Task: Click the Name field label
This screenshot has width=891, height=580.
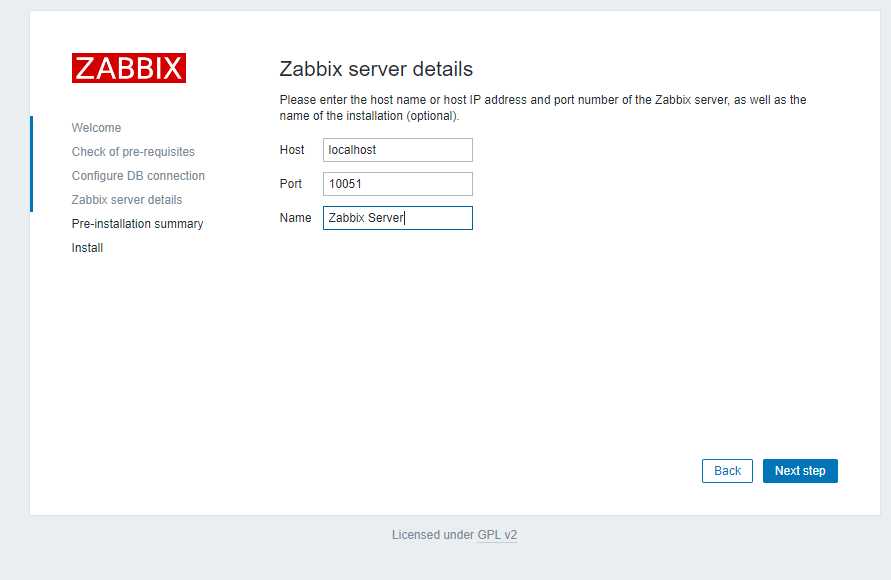Action: pyautogui.click(x=295, y=218)
